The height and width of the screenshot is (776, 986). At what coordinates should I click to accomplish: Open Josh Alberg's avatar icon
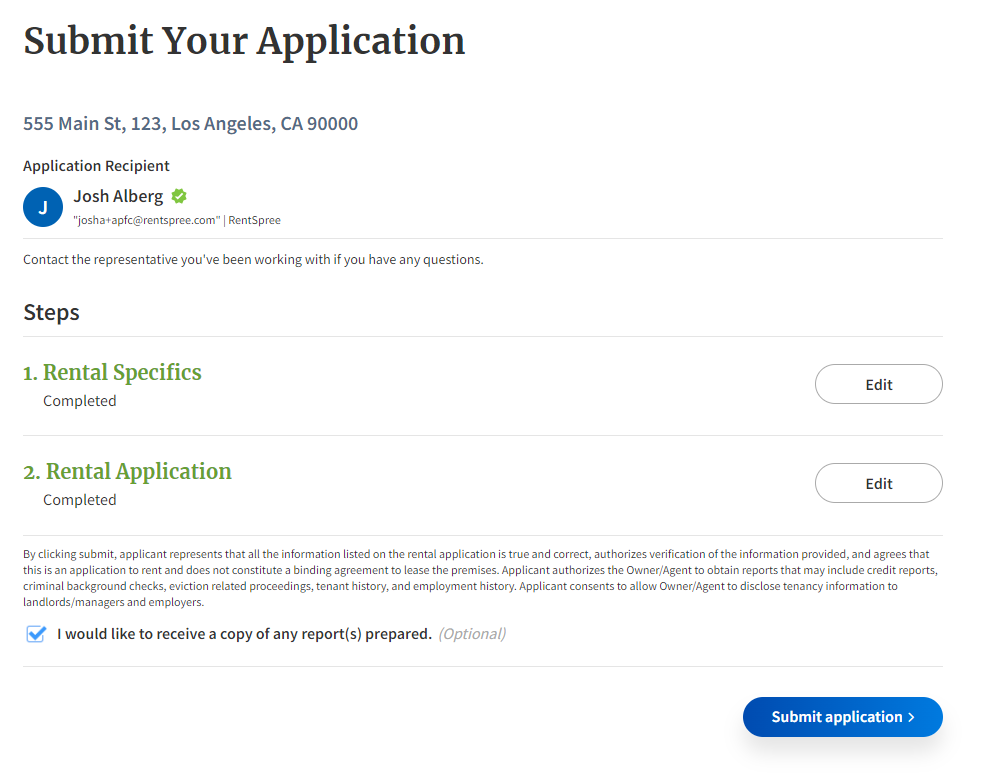[42, 206]
